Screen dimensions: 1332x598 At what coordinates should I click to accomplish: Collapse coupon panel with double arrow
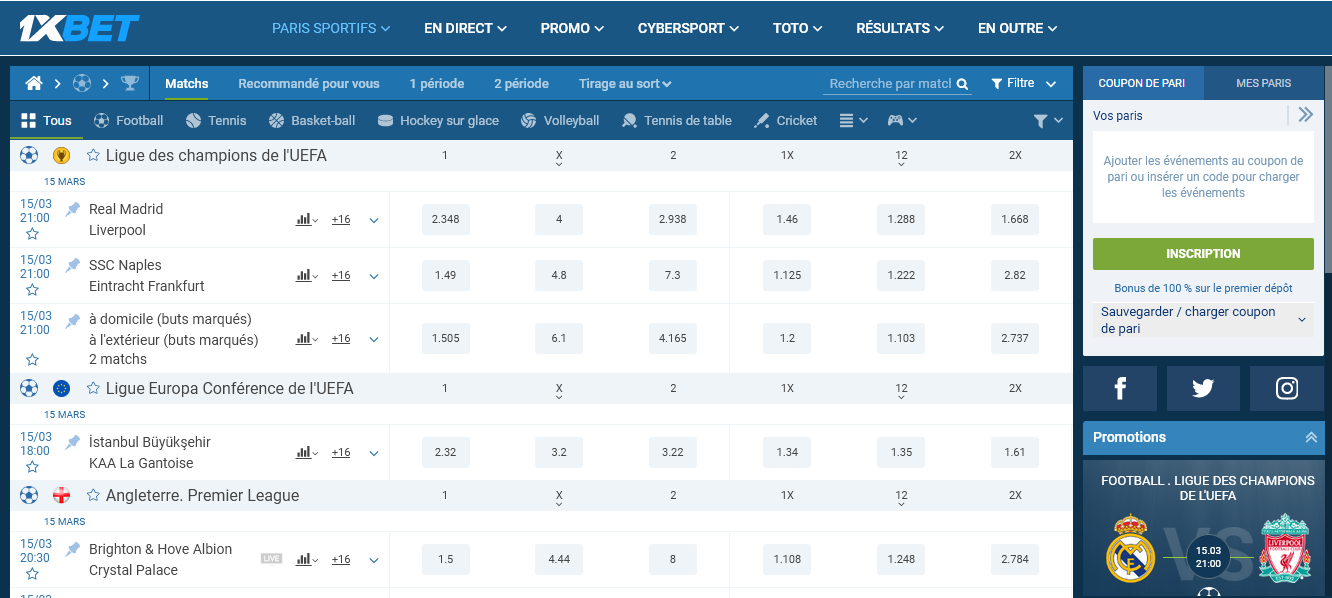point(1305,115)
